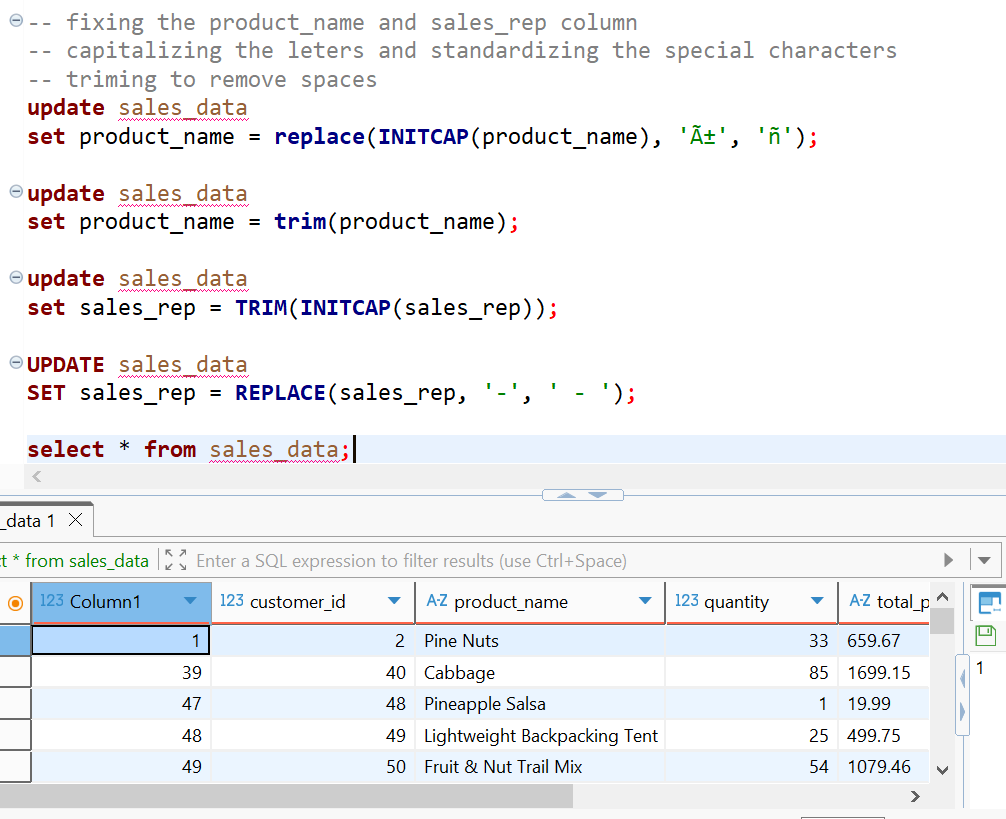The height and width of the screenshot is (819, 1006).
Task: Select the total price cell 1699.15
Action: coord(884,673)
